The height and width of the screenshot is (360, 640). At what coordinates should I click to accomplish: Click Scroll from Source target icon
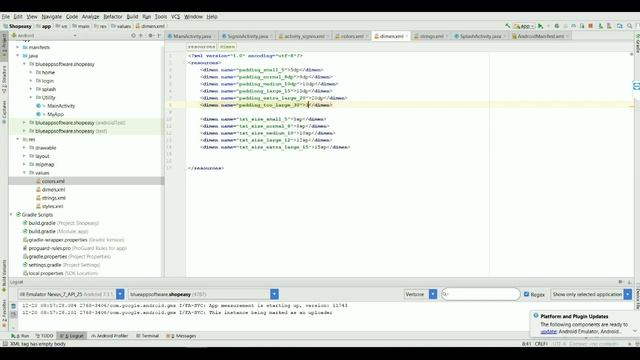coord(133,36)
